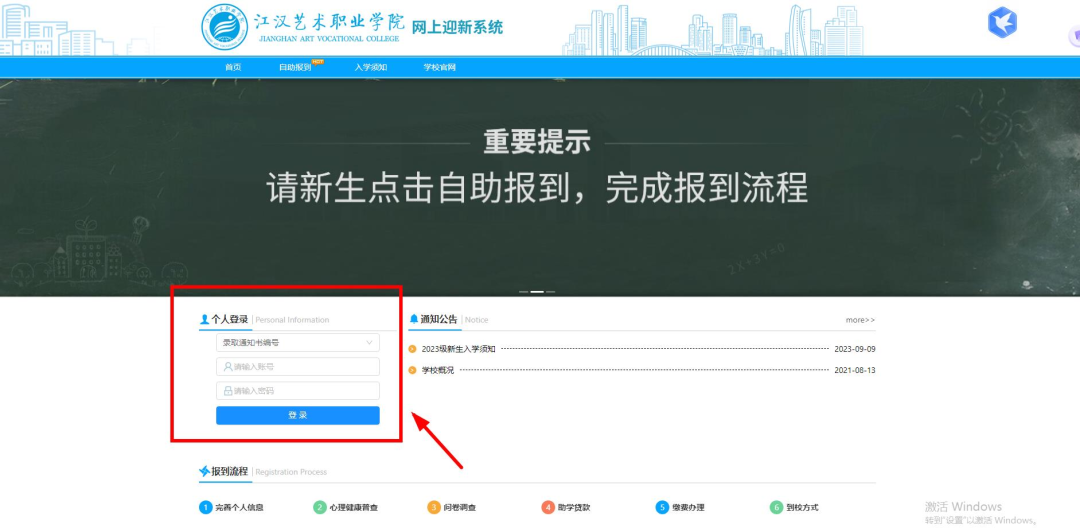1080x532 pixels.
Task: Open the 2023级新生入学须知 notice
Action: pyautogui.click(x=459, y=349)
